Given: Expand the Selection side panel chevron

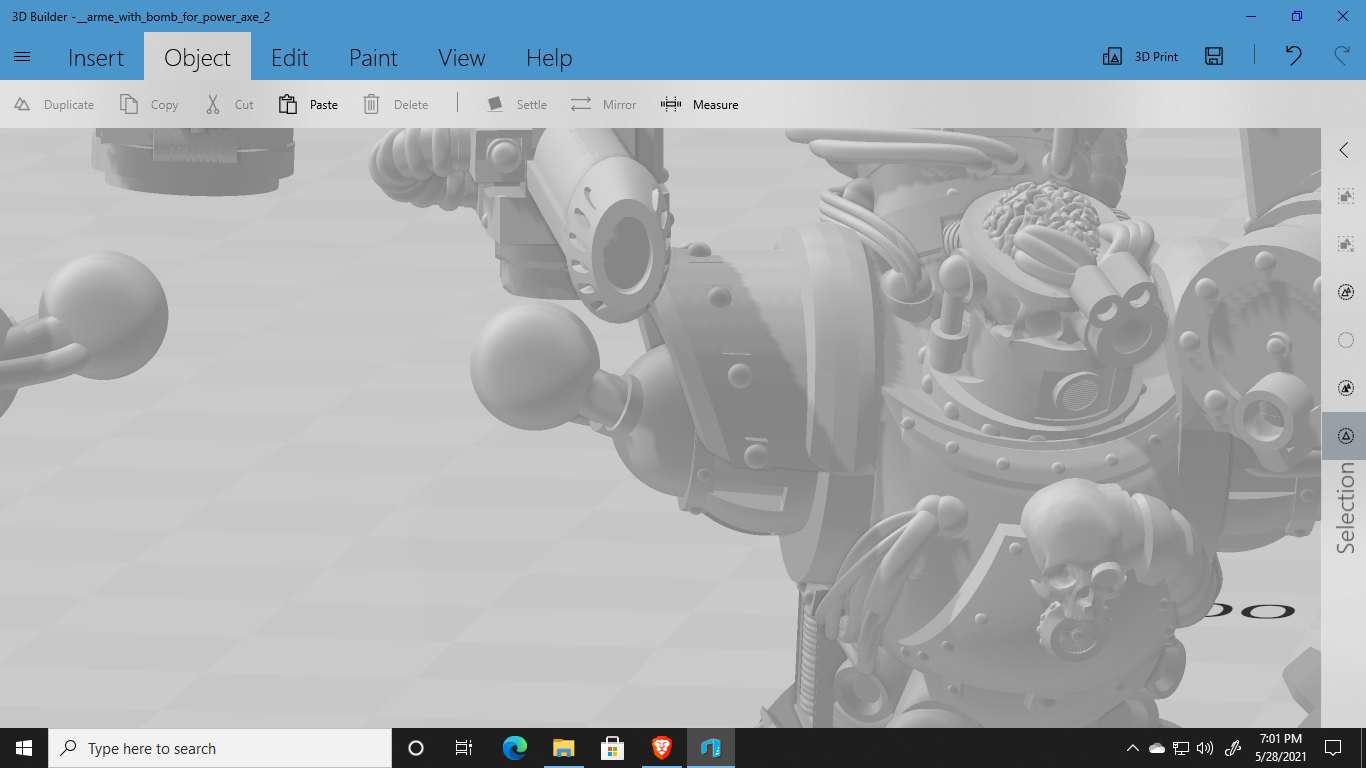Looking at the screenshot, I should [1344, 150].
